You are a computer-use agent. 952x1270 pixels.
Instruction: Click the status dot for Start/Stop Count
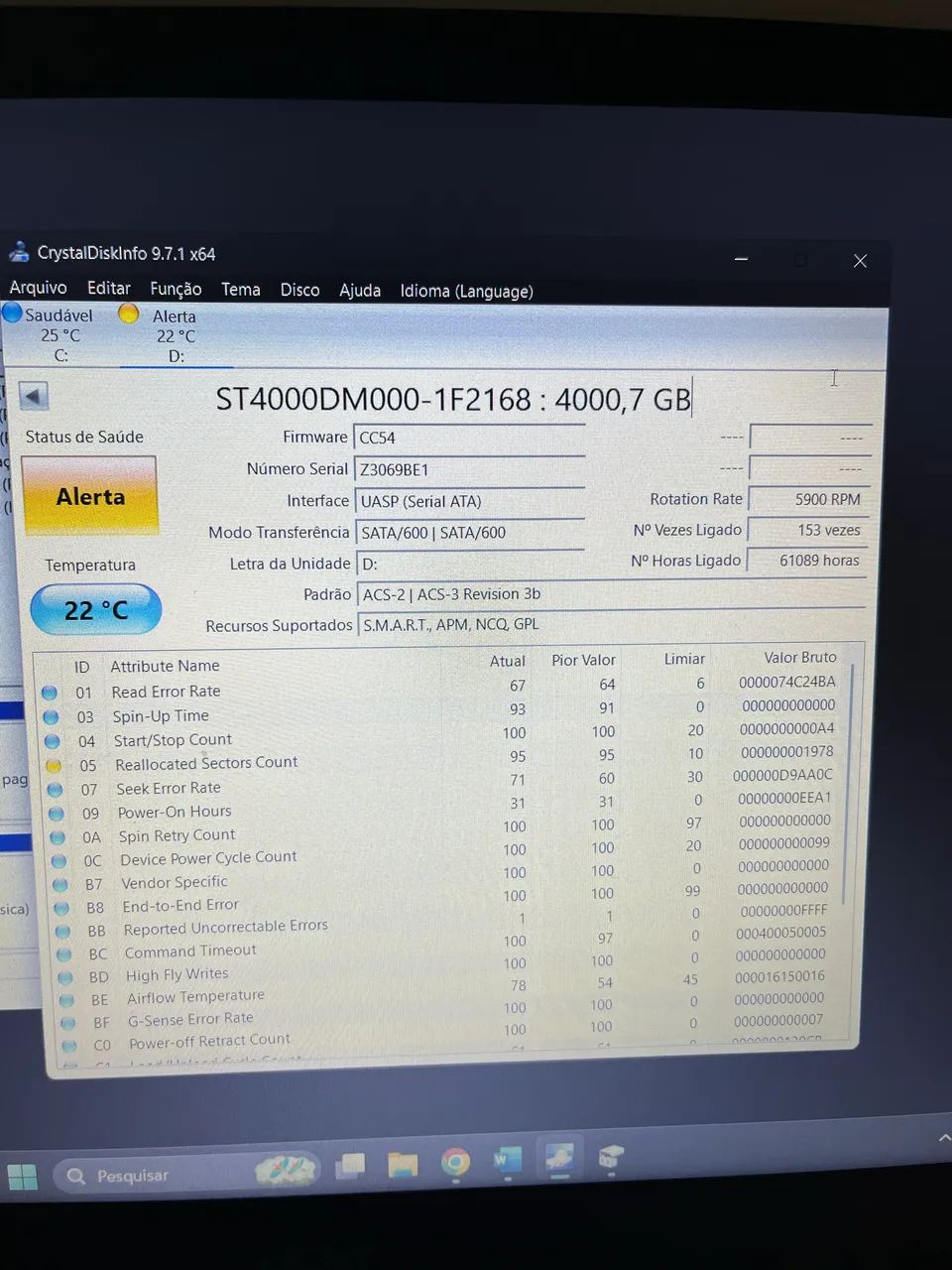coord(52,741)
